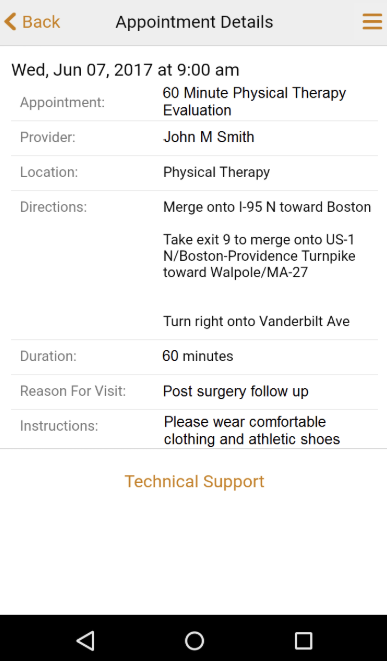The image size is (387, 661).
Task: Select the 60 minutes duration value
Action: click(x=198, y=356)
